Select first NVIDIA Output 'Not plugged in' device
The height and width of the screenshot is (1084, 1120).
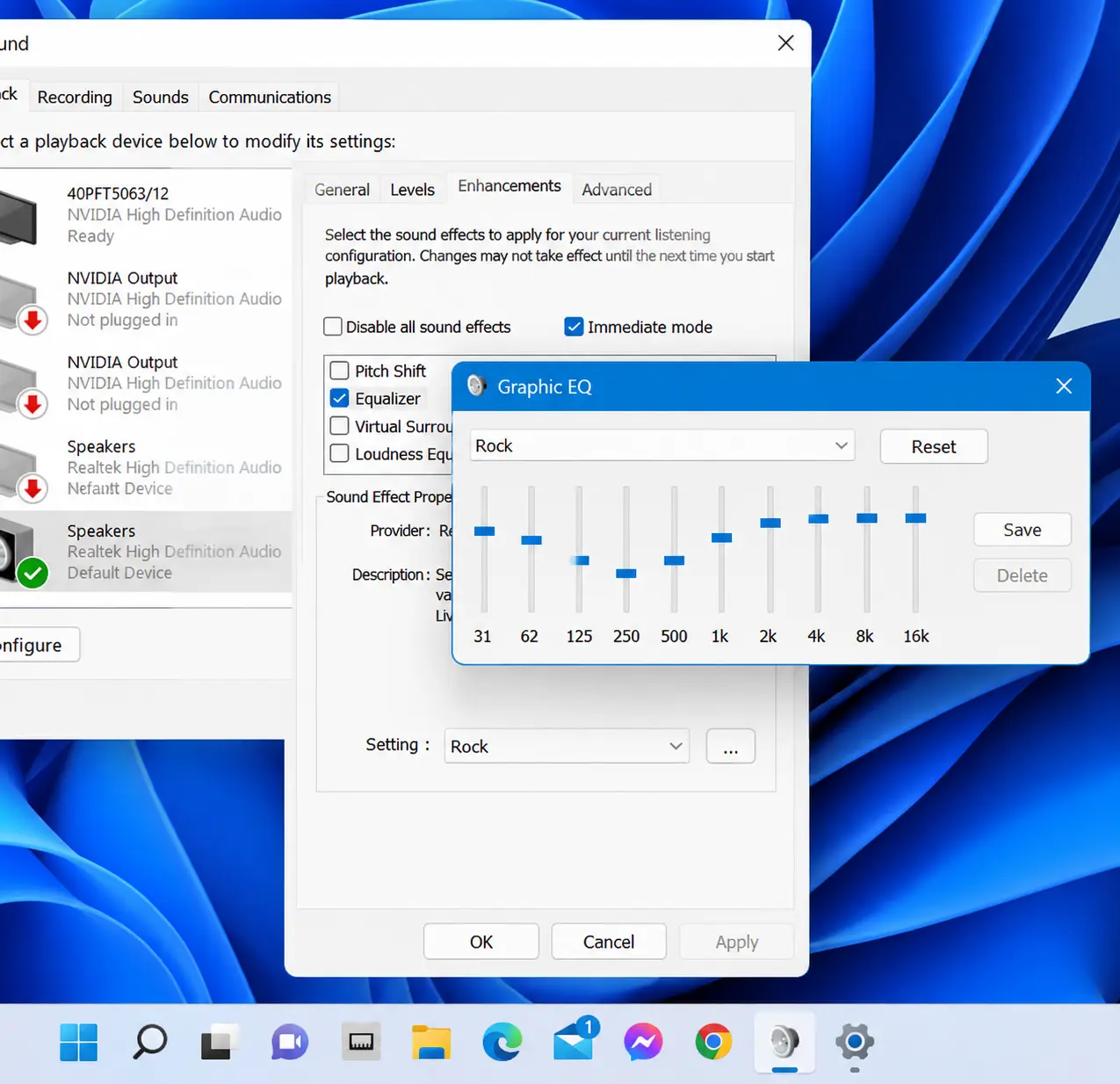coord(146,299)
